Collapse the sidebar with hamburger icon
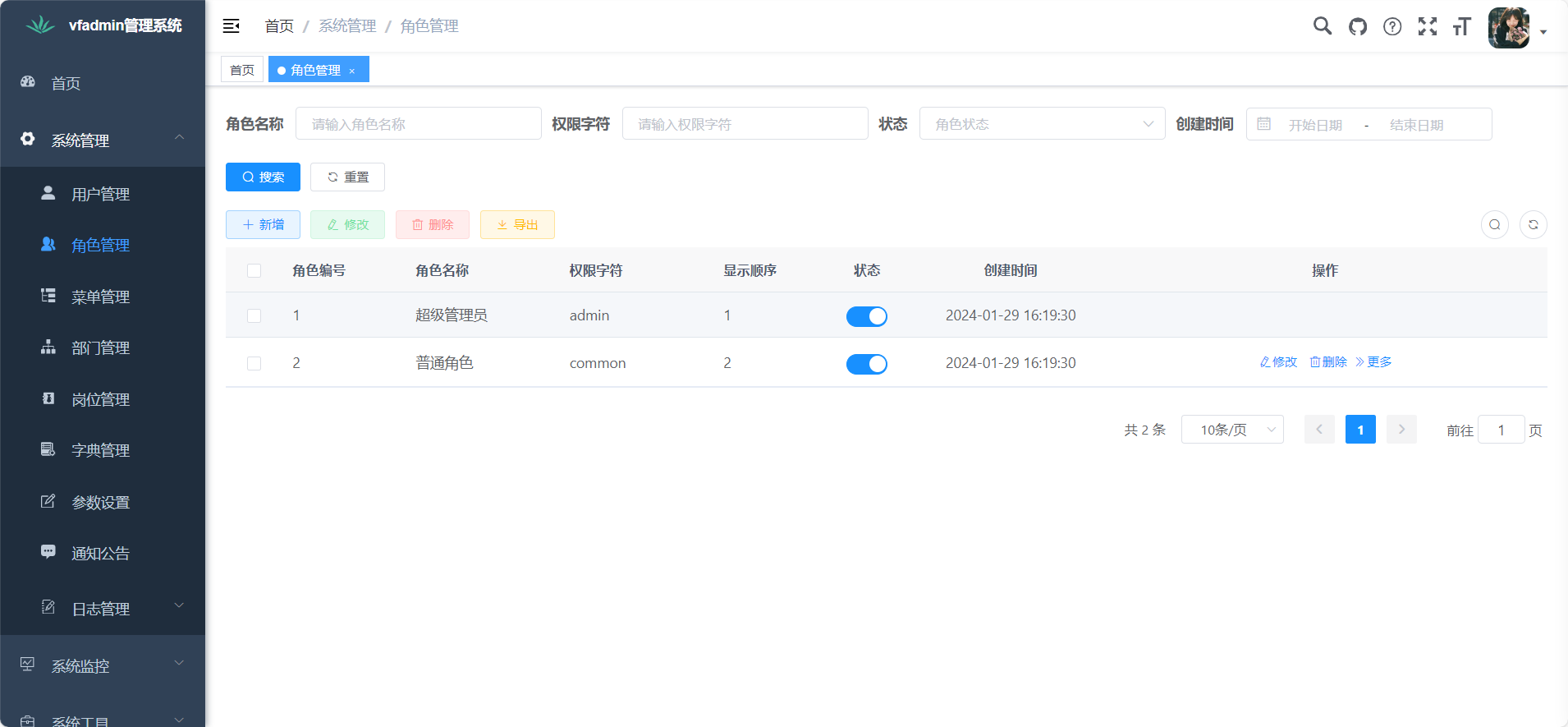Image resolution: width=1568 pixels, height=727 pixels. pyautogui.click(x=232, y=26)
